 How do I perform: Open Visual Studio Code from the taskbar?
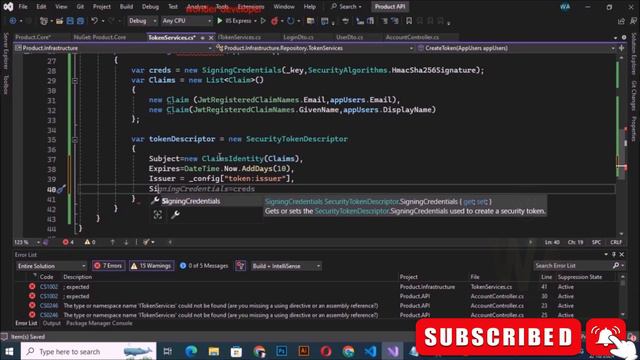click(x=370, y=351)
